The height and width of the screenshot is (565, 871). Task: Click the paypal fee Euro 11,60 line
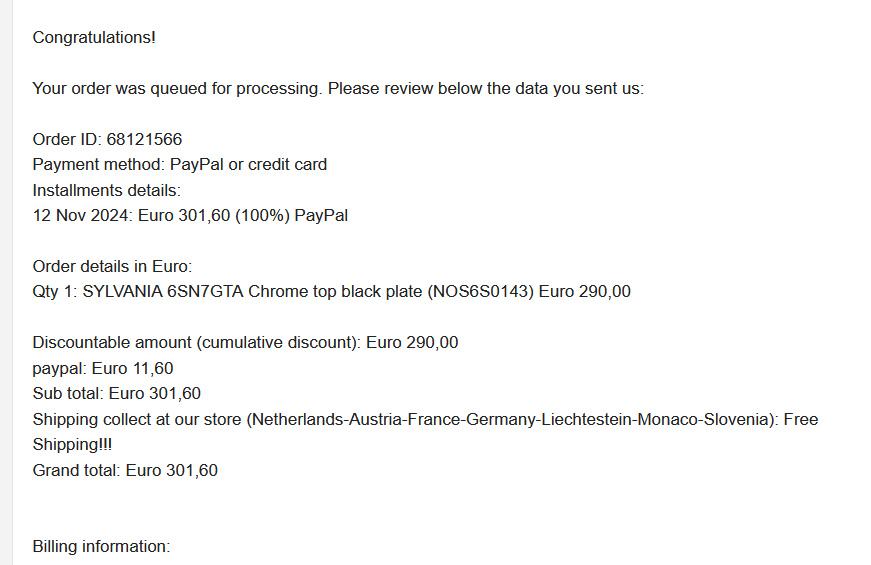103,368
